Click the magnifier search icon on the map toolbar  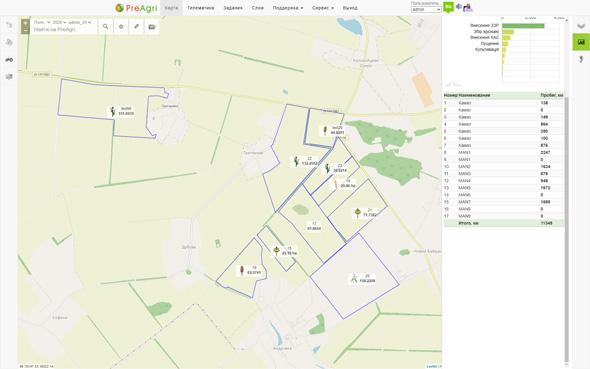pos(106,27)
